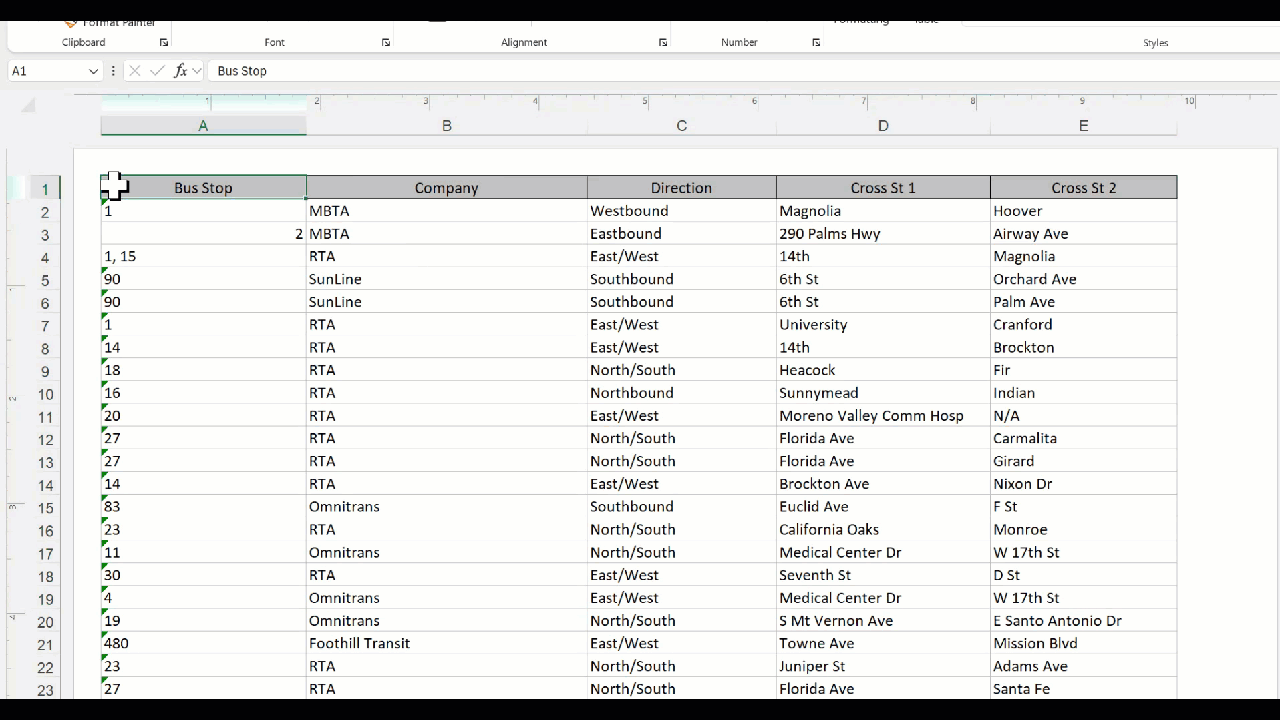
Task: Select the Orchard Ave cell
Action: (x=1083, y=280)
